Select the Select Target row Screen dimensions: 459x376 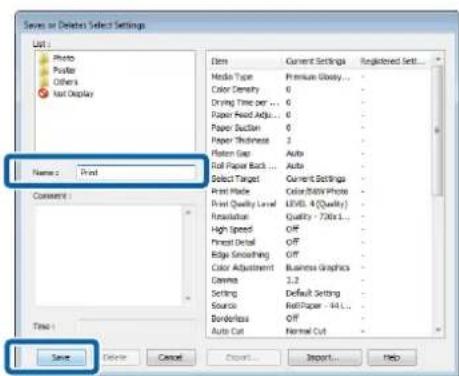(320, 179)
